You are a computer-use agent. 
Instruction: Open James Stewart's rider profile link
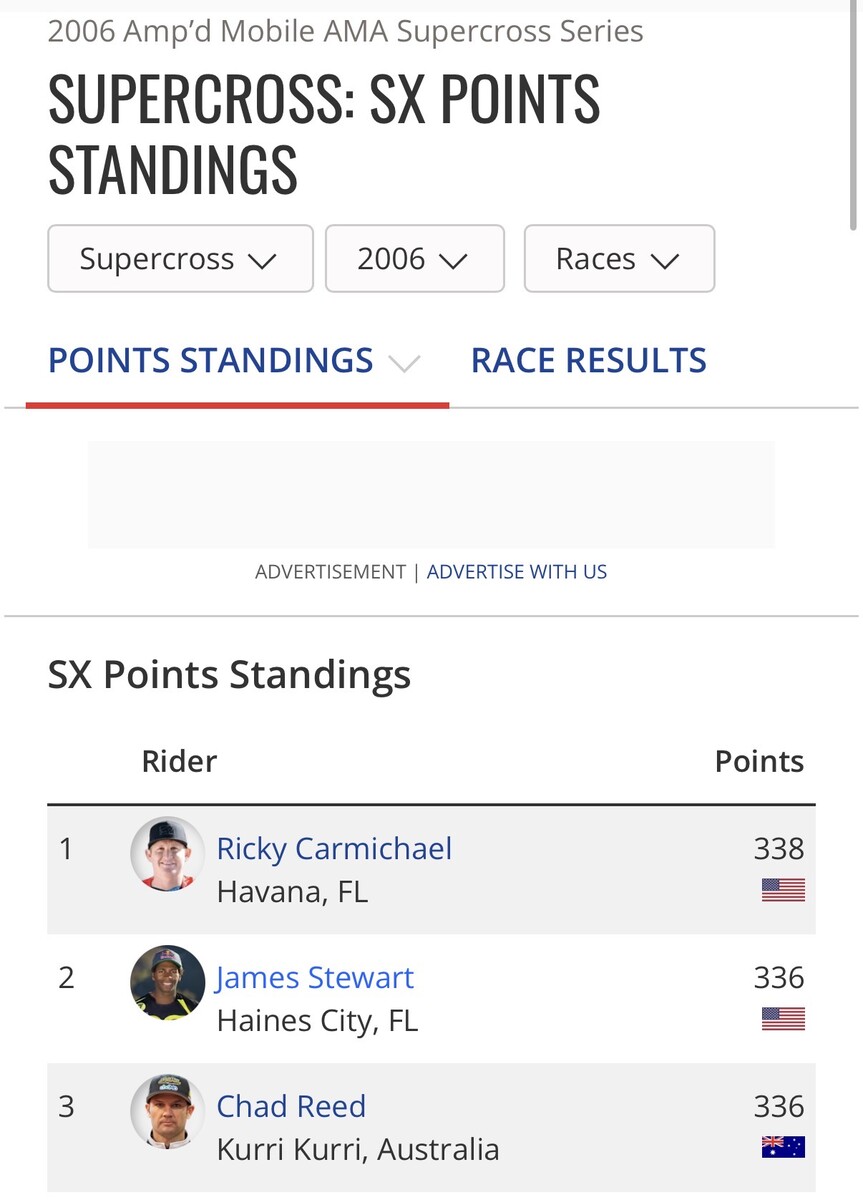pyautogui.click(x=315, y=977)
